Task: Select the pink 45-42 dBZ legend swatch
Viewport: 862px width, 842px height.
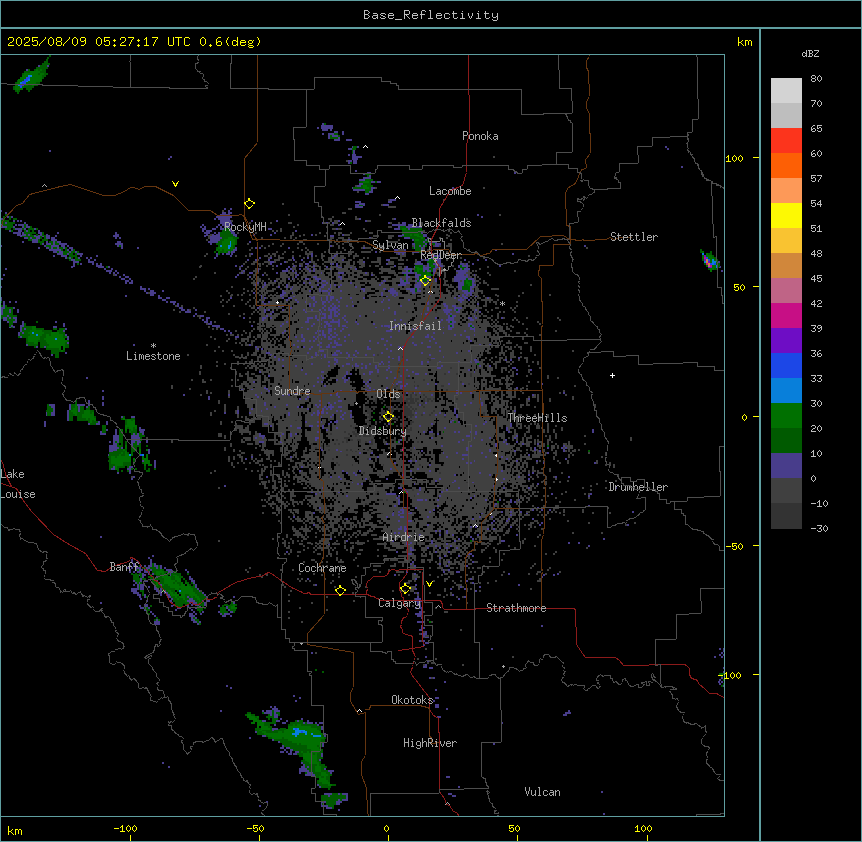Action: (786, 291)
